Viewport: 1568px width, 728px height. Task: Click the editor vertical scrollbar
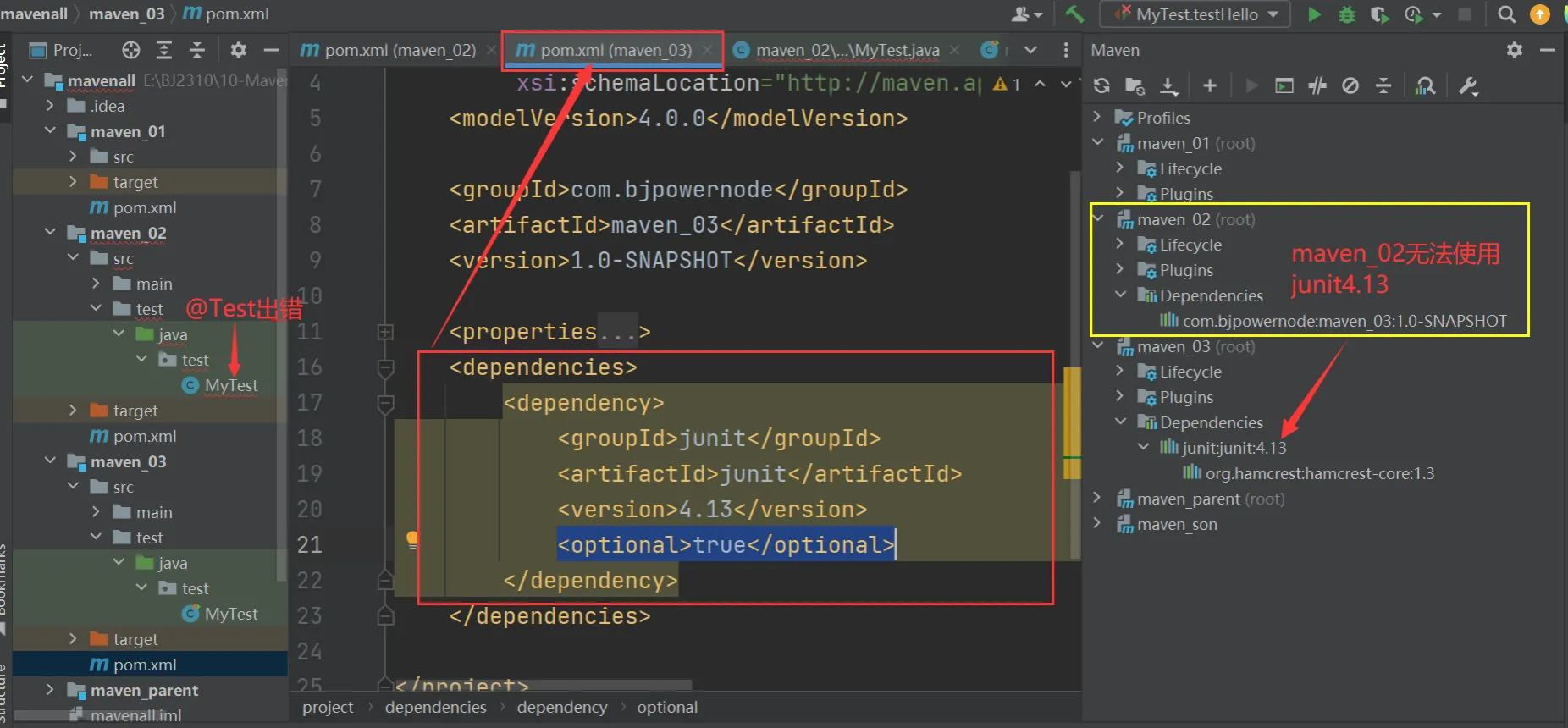pos(1074,364)
